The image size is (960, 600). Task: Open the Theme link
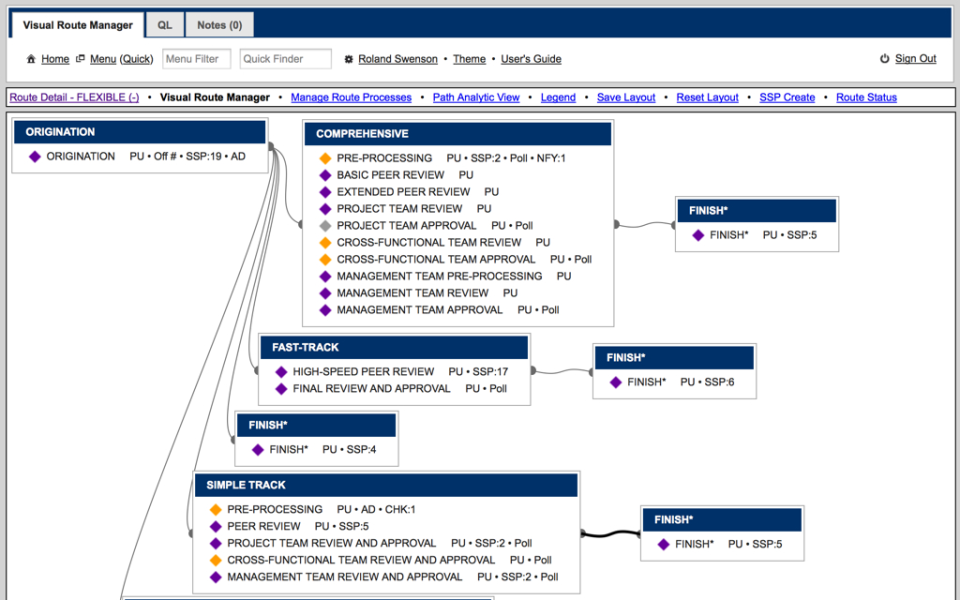469,59
